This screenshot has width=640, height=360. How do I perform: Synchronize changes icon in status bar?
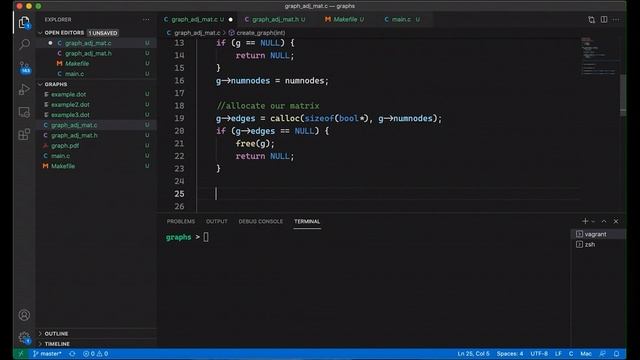[x=72, y=353]
